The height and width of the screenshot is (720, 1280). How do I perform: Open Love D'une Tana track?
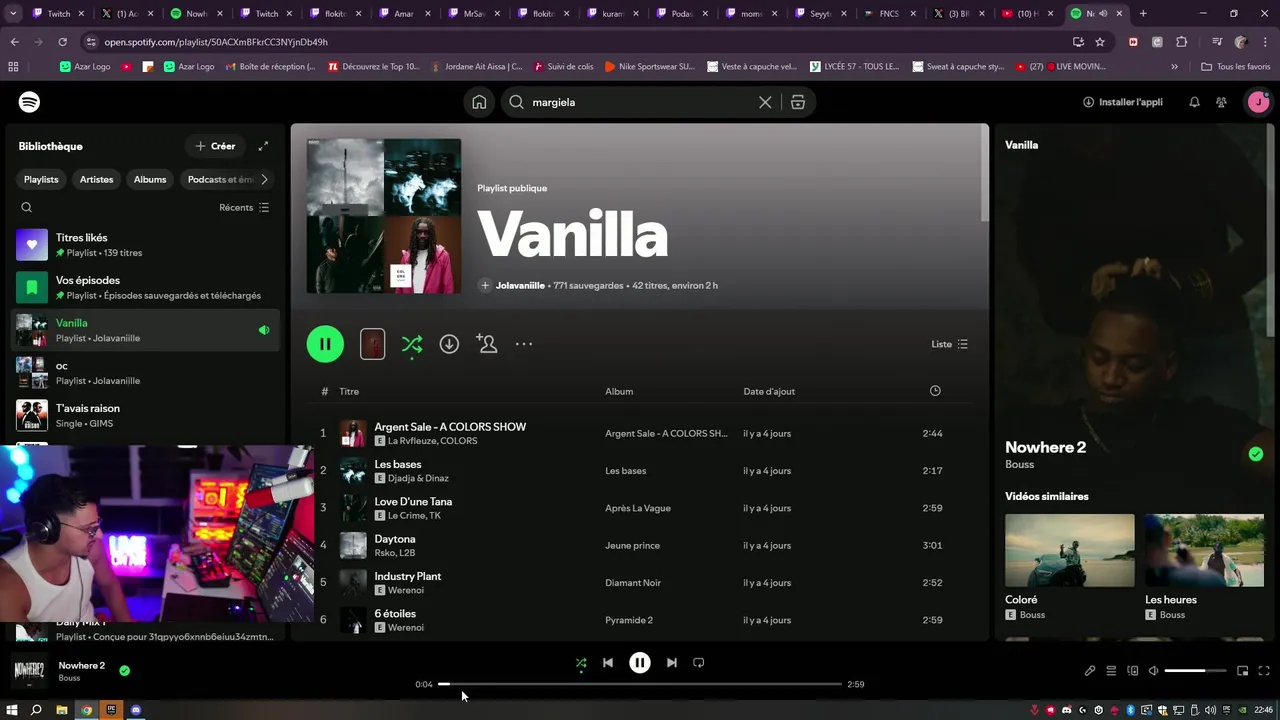pyautogui.click(x=413, y=502)
